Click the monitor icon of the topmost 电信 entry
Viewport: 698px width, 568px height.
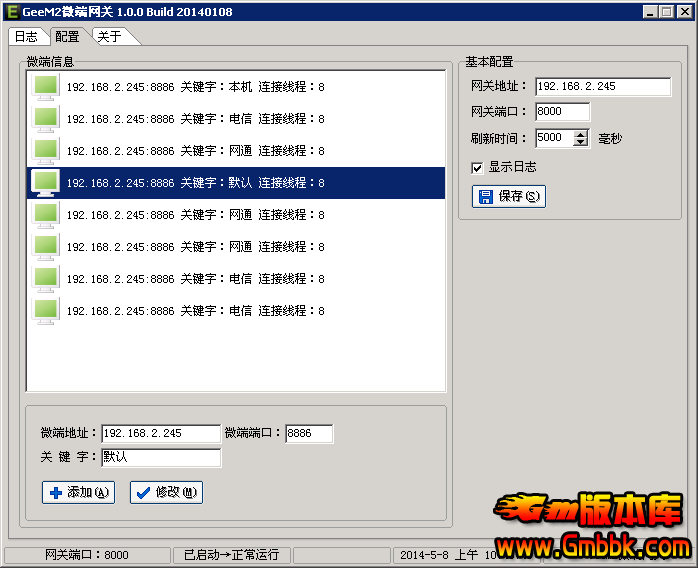point(46,119)
